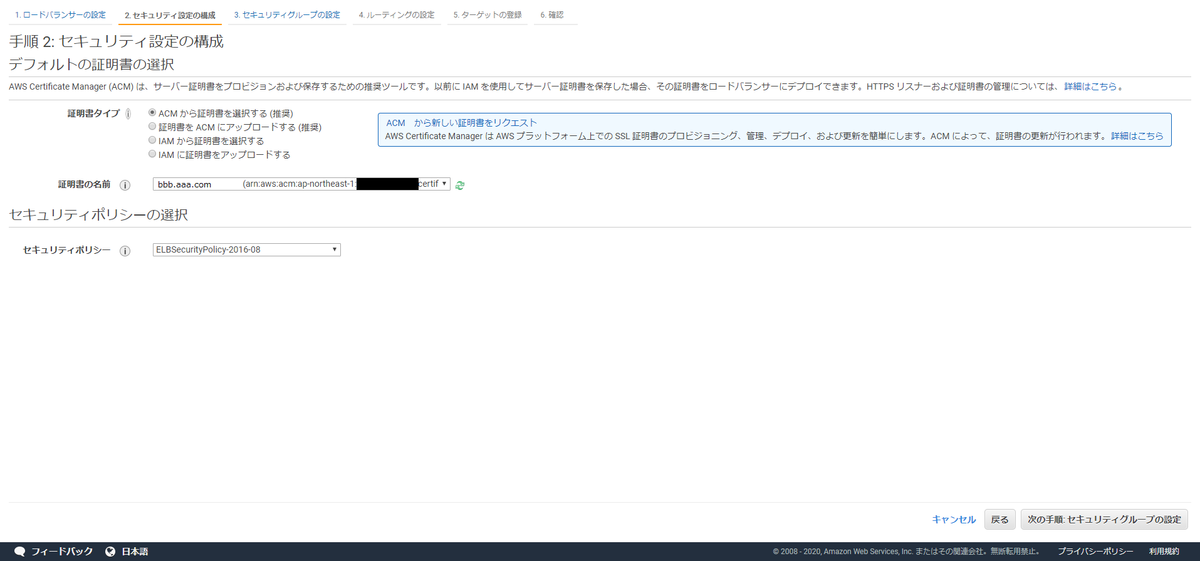Click the feedback speech bubble icon
The height and width of the screenshot is (561, 1200).
point(19,552)
